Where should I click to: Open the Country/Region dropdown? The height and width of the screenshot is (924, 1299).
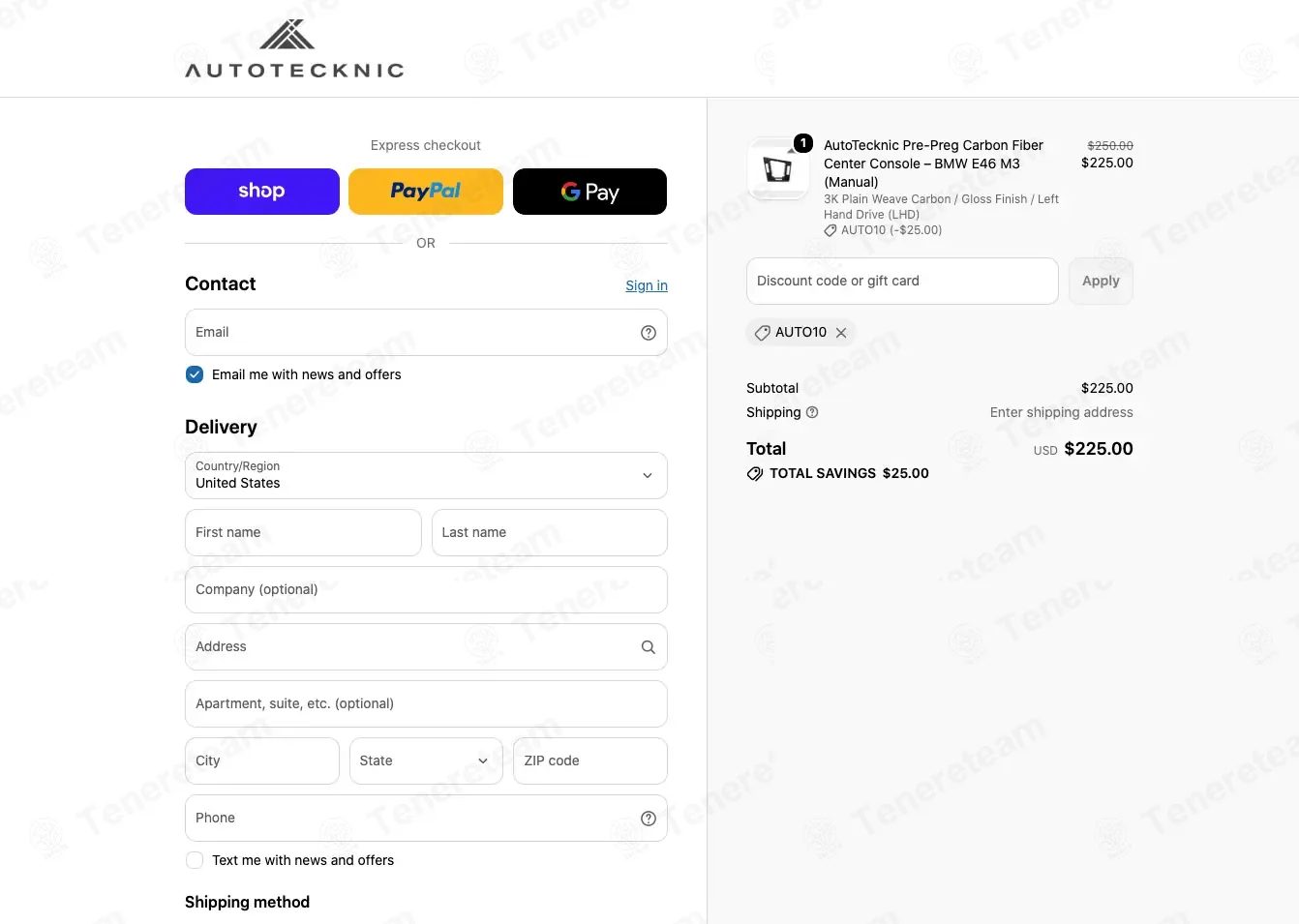point(426,475)
